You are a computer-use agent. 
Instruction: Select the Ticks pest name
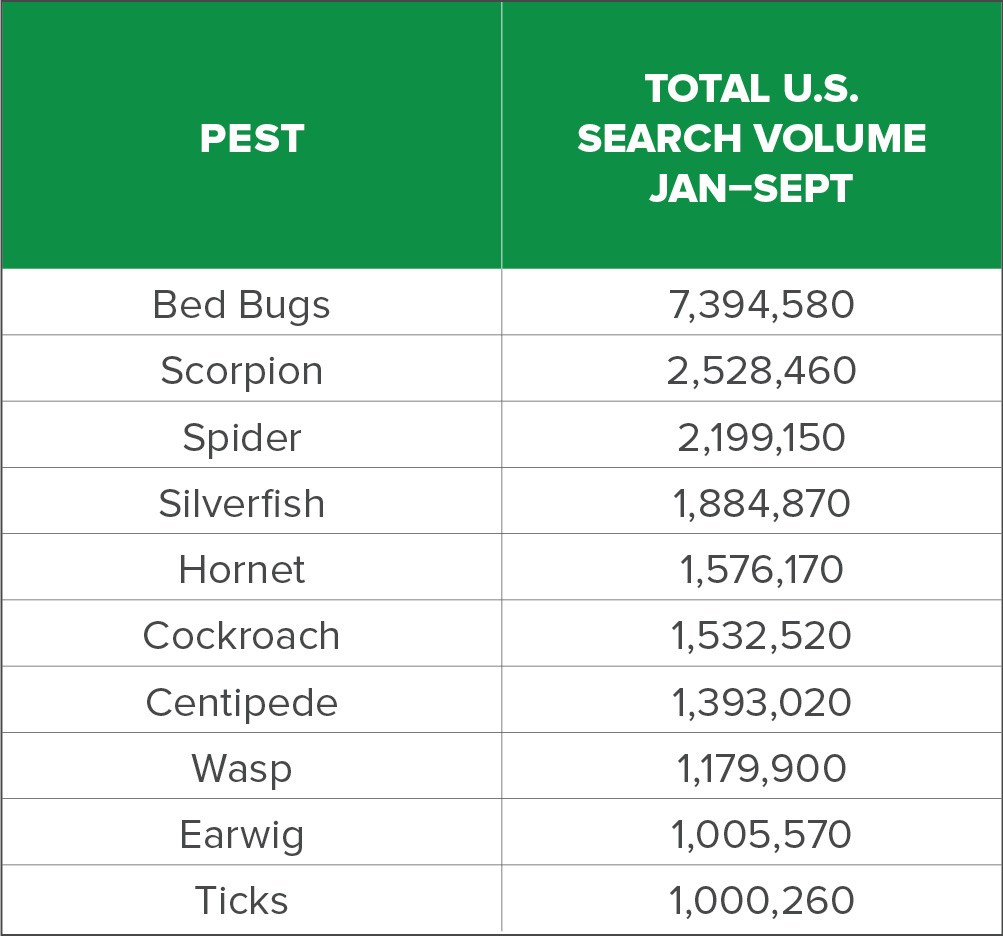pyautogui.click(x=241, y=900)
